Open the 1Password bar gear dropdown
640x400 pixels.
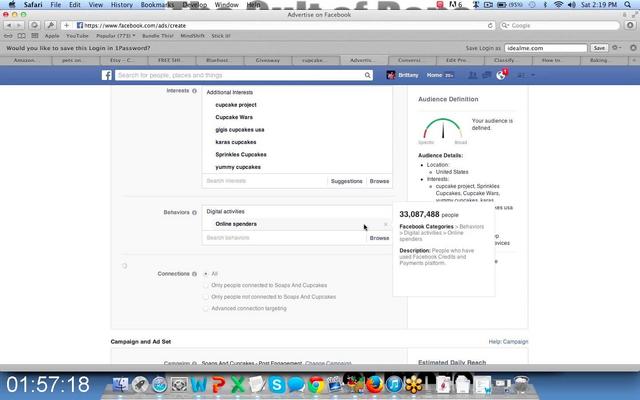tap(617, 48)
